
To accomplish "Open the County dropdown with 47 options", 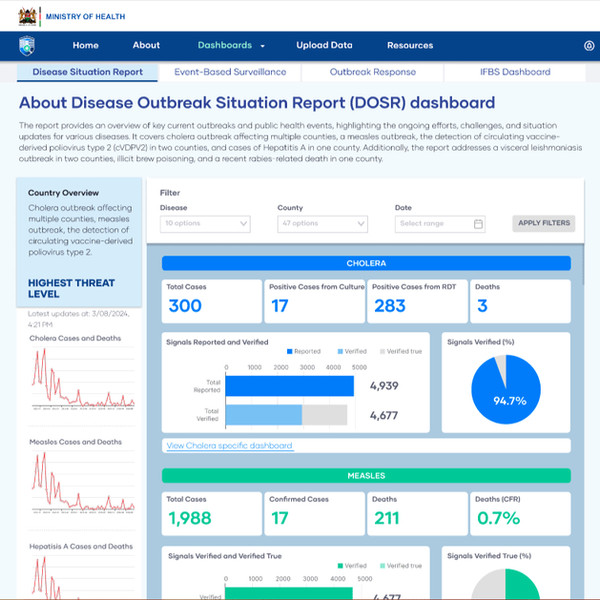I will 322,224.
